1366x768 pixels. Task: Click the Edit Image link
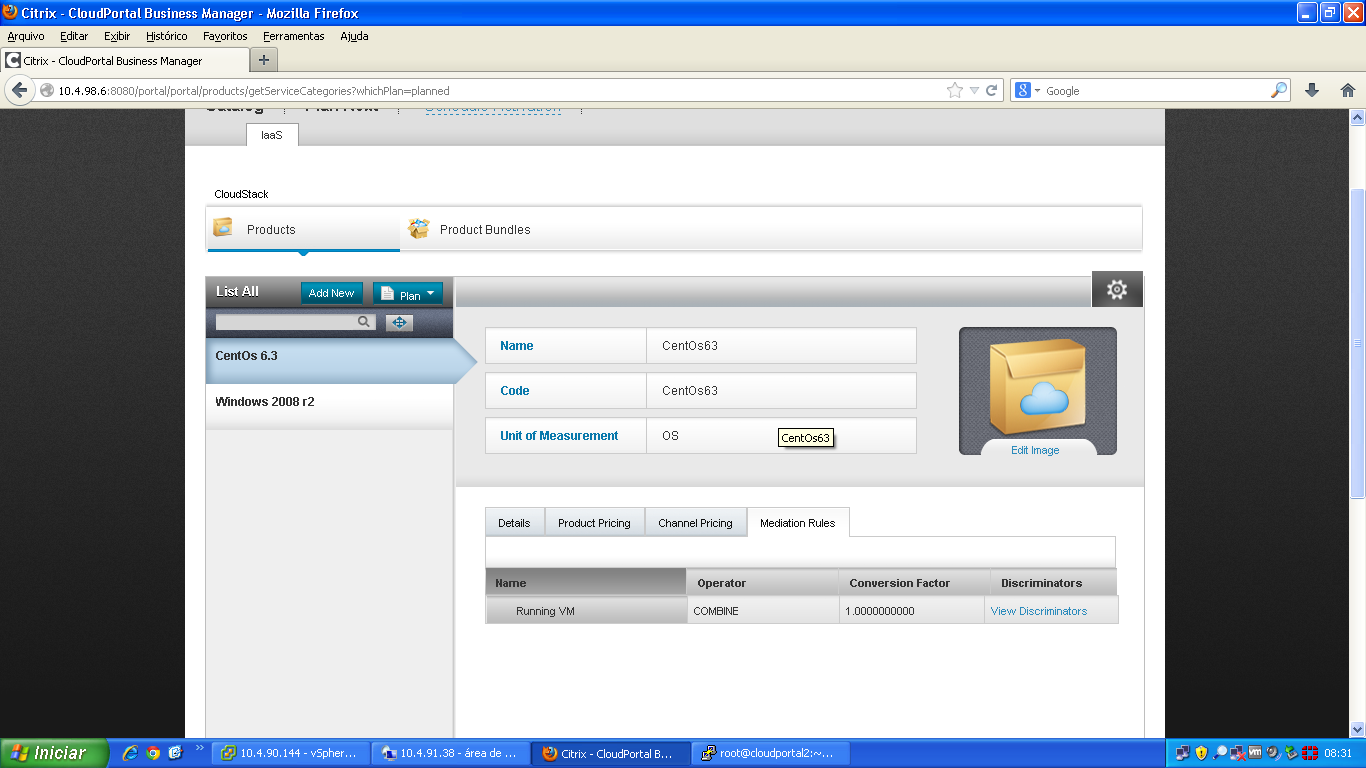coord(1035,450)
